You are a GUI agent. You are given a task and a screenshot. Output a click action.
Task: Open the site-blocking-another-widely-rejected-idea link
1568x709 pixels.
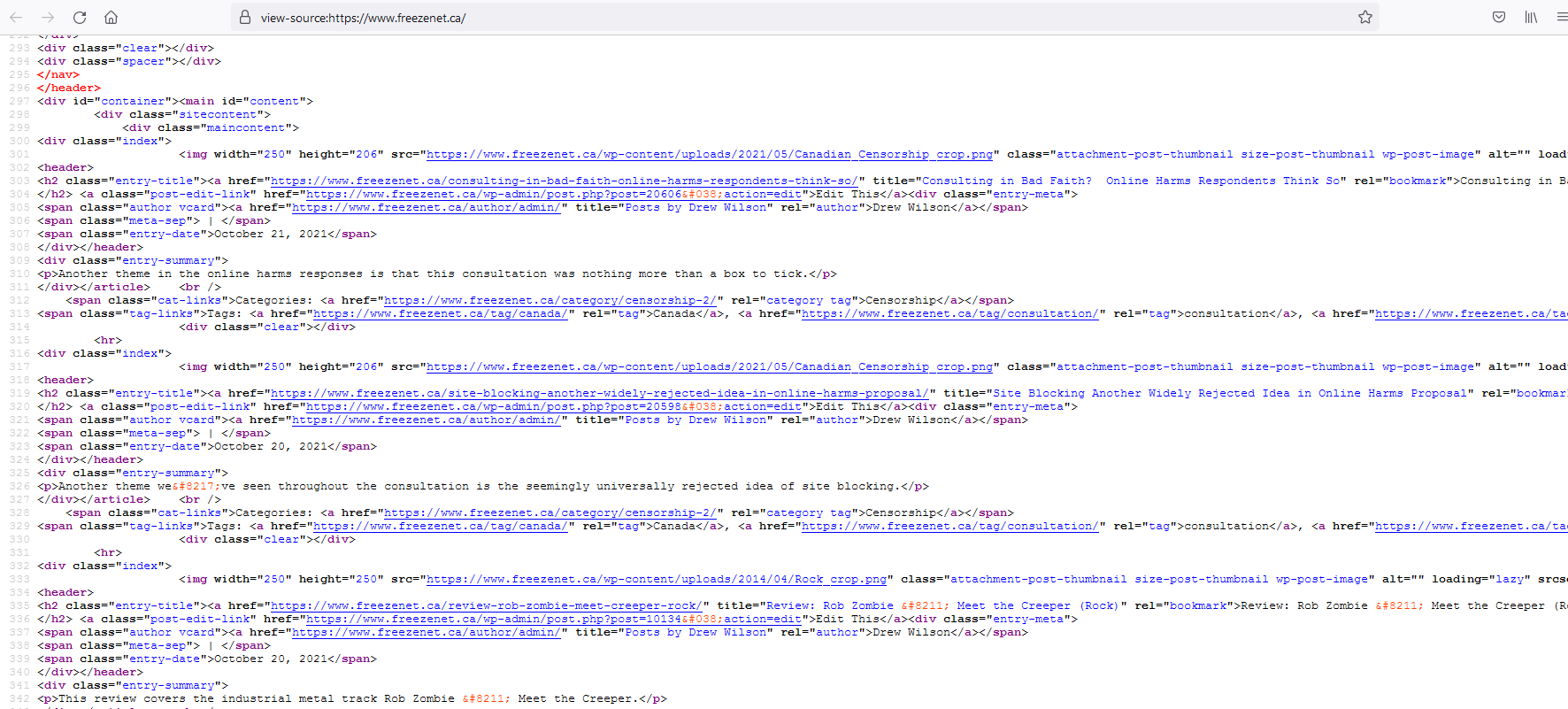[600, 393]
